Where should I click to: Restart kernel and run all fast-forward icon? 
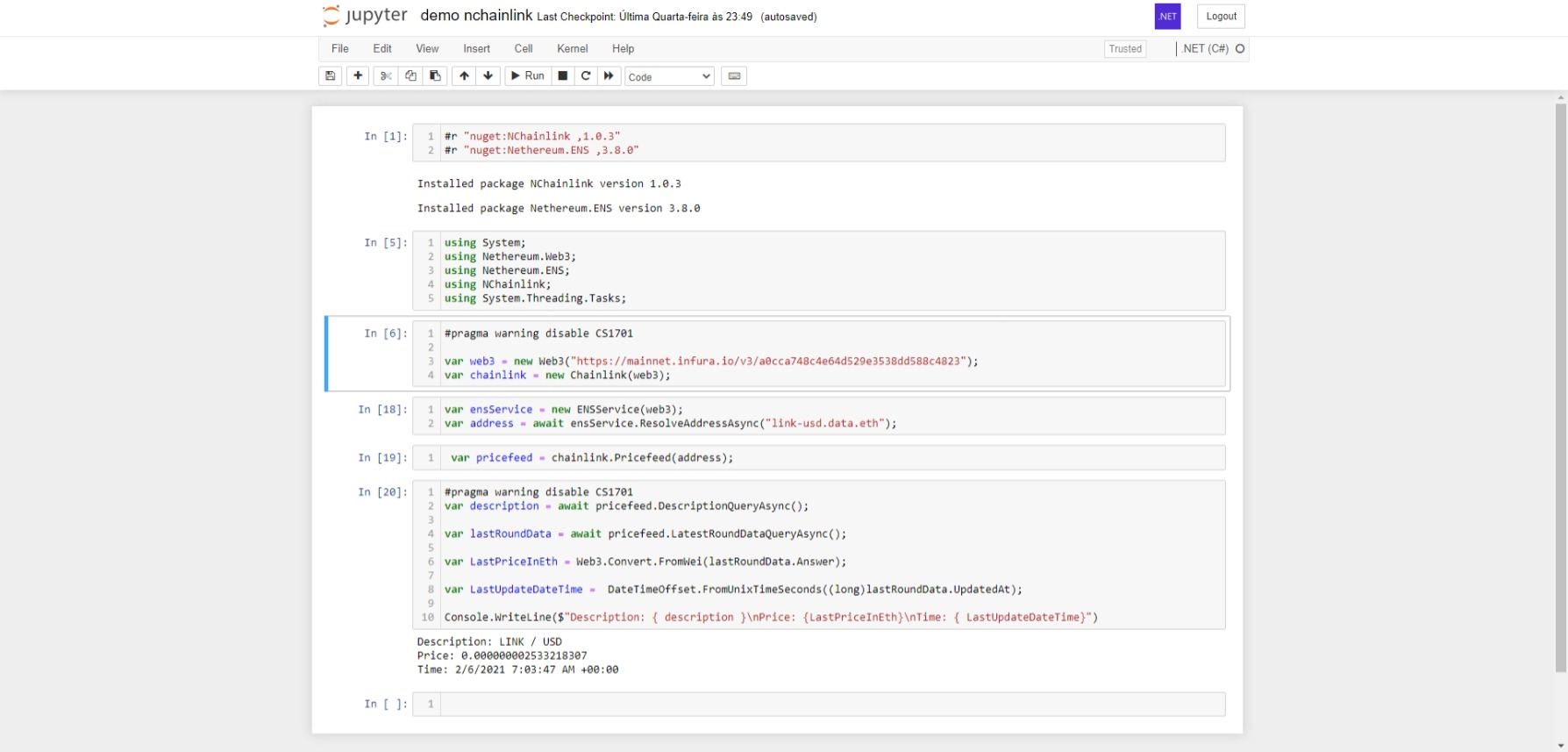609,76
